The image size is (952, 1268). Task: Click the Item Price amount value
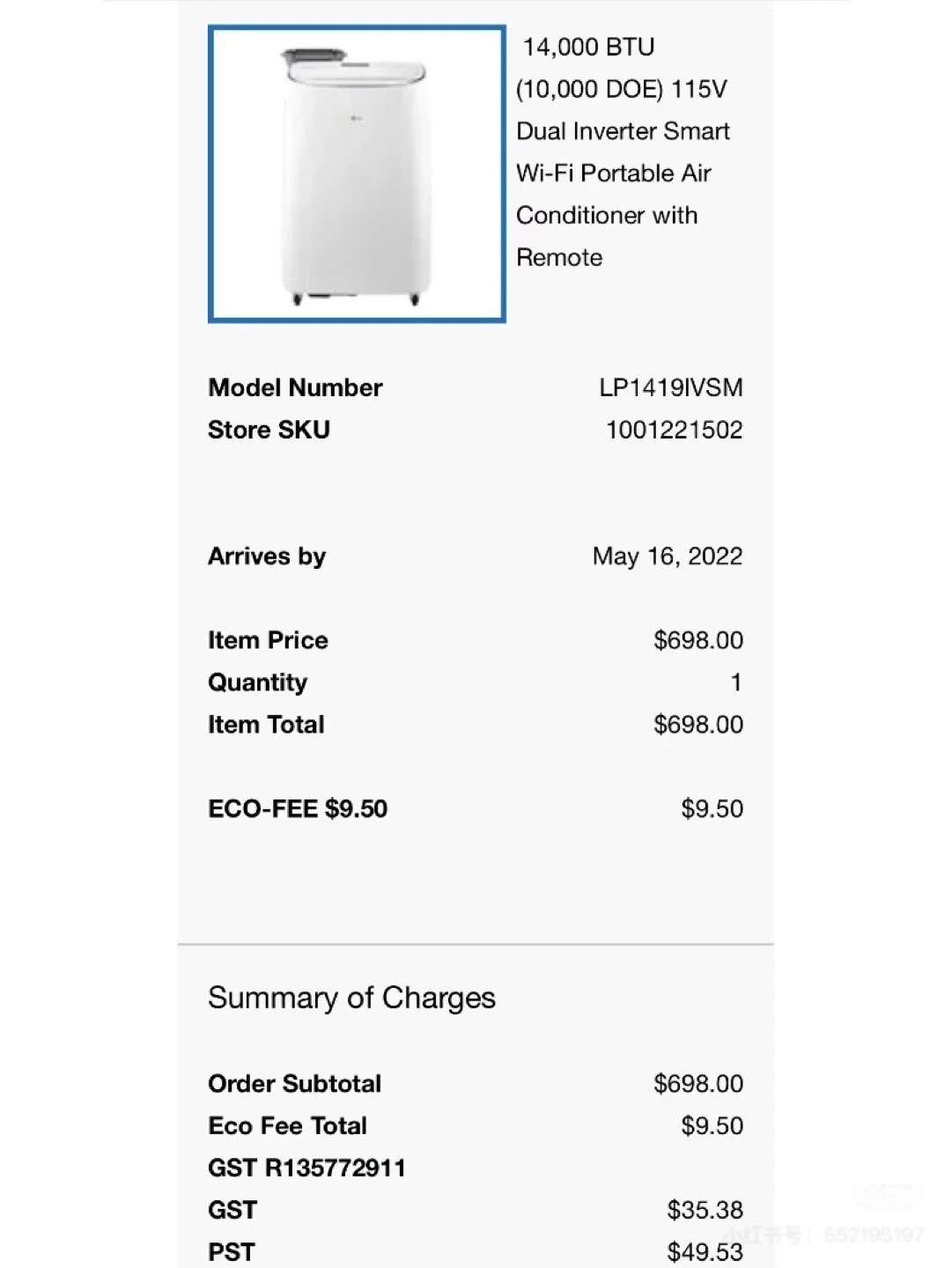(x=697, y=640)
